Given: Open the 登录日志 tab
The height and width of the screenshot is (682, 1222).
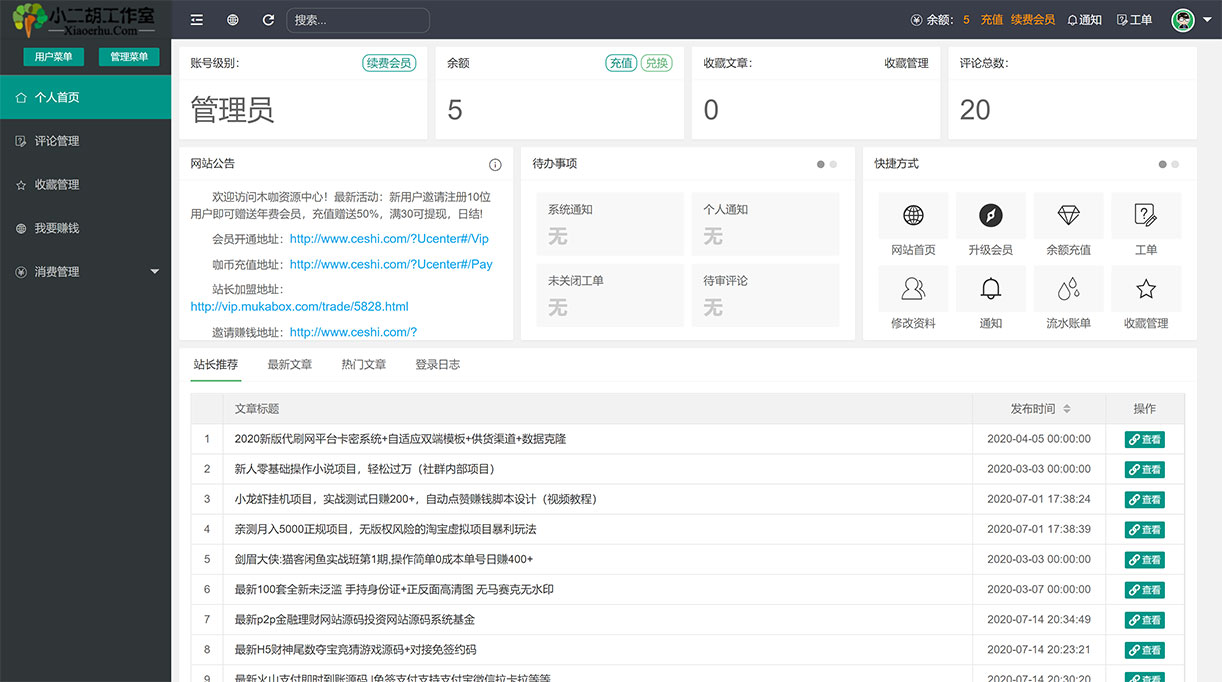Looking at the screenshot, I should [435, 364].
